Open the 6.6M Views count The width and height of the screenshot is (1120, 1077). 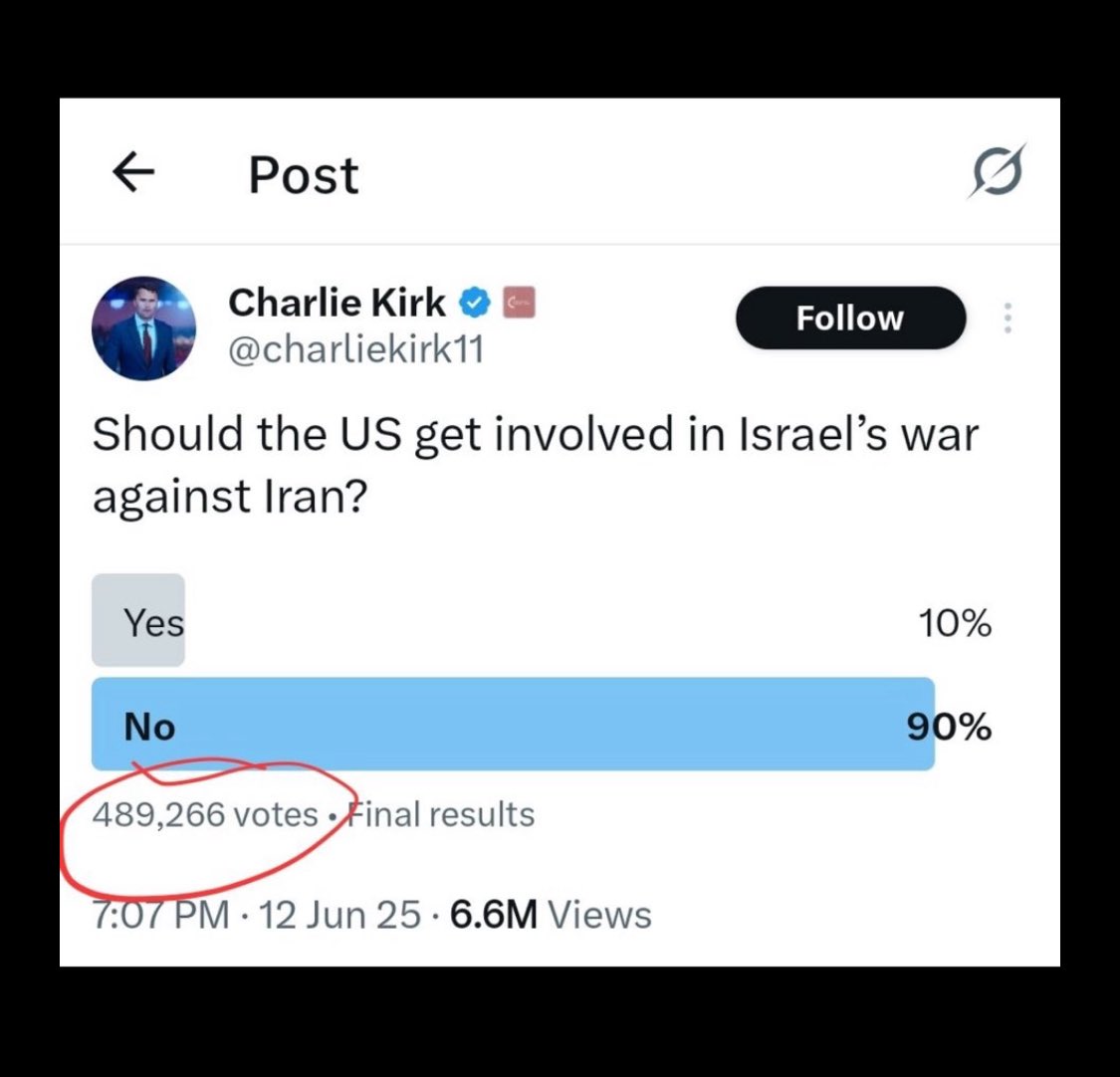click(551, 915)
